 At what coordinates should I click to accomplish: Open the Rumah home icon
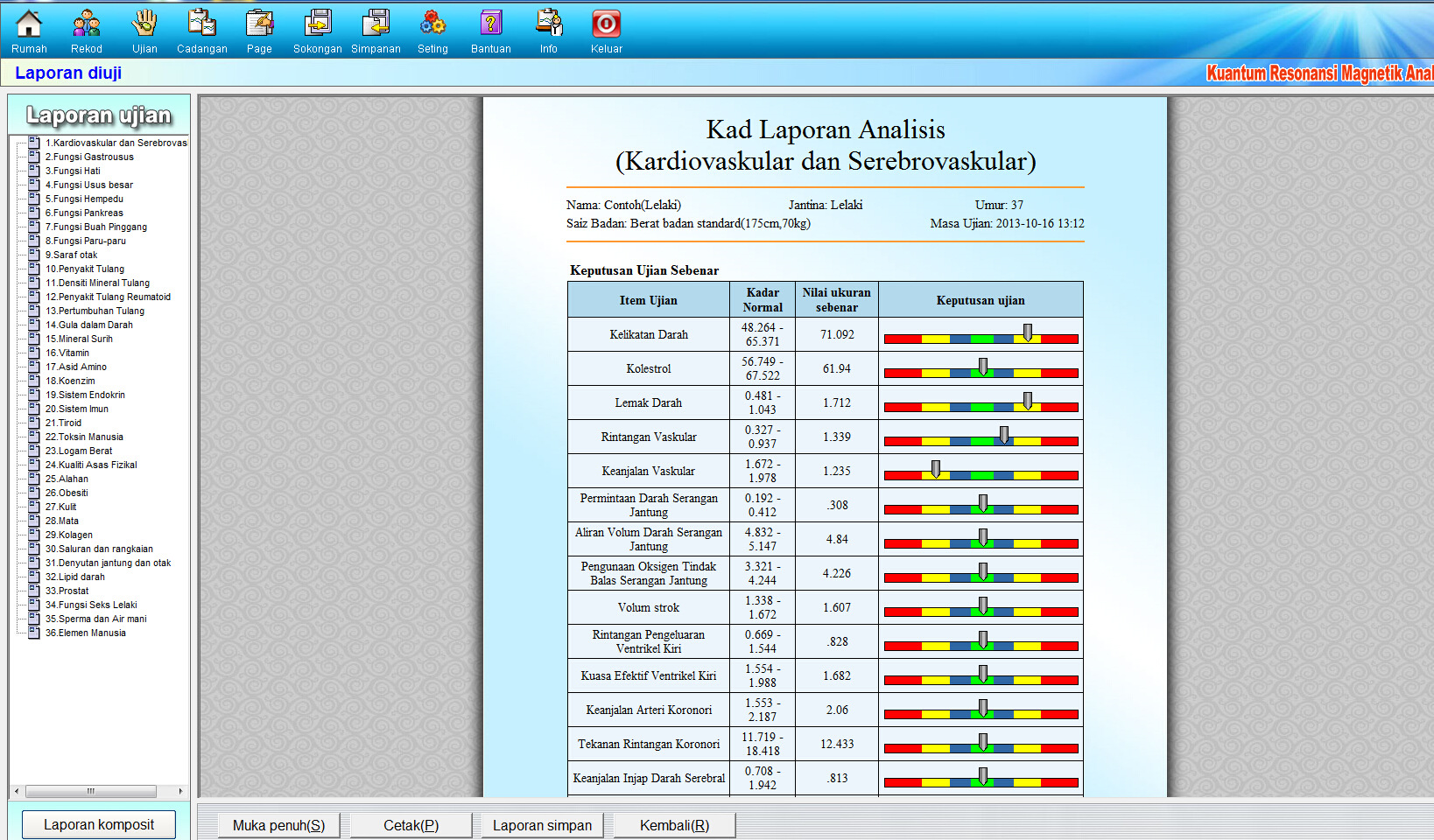click(29, 24)
